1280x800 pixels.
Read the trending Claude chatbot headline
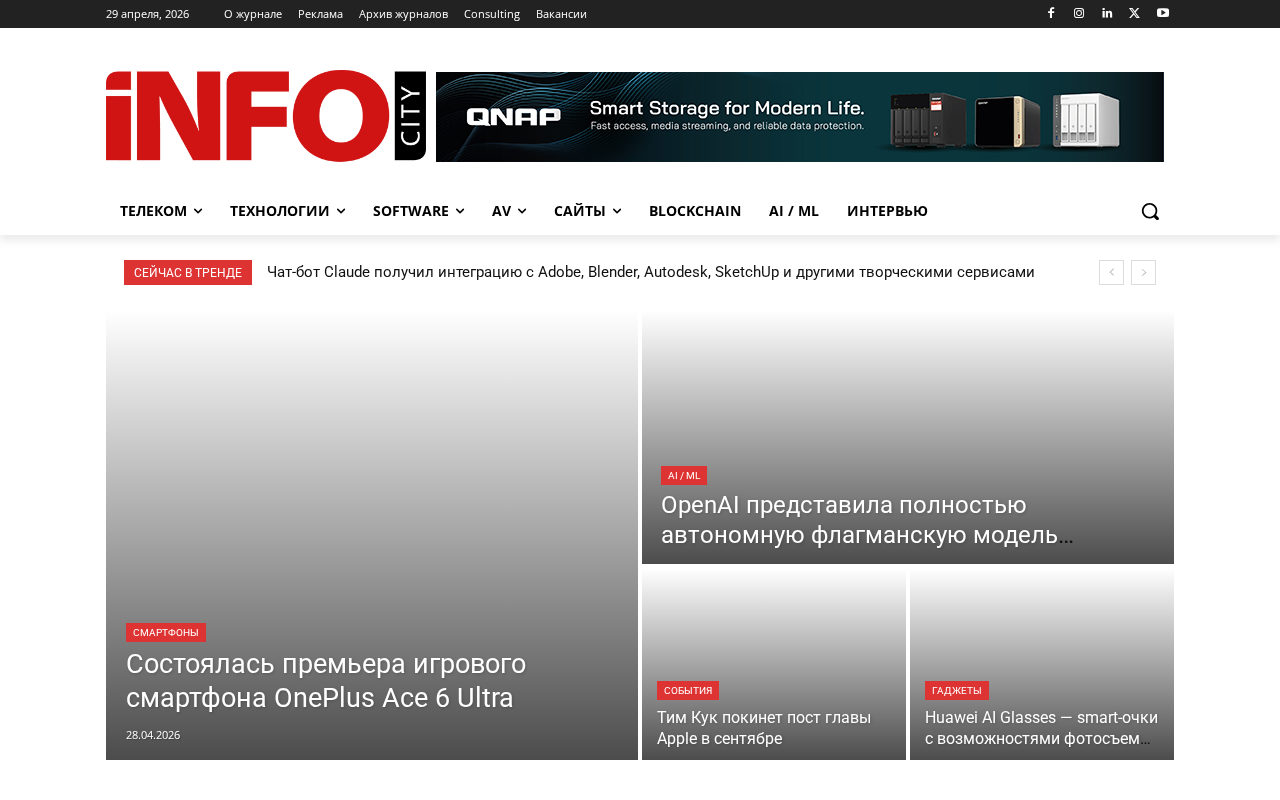click(x=651, y=272)
